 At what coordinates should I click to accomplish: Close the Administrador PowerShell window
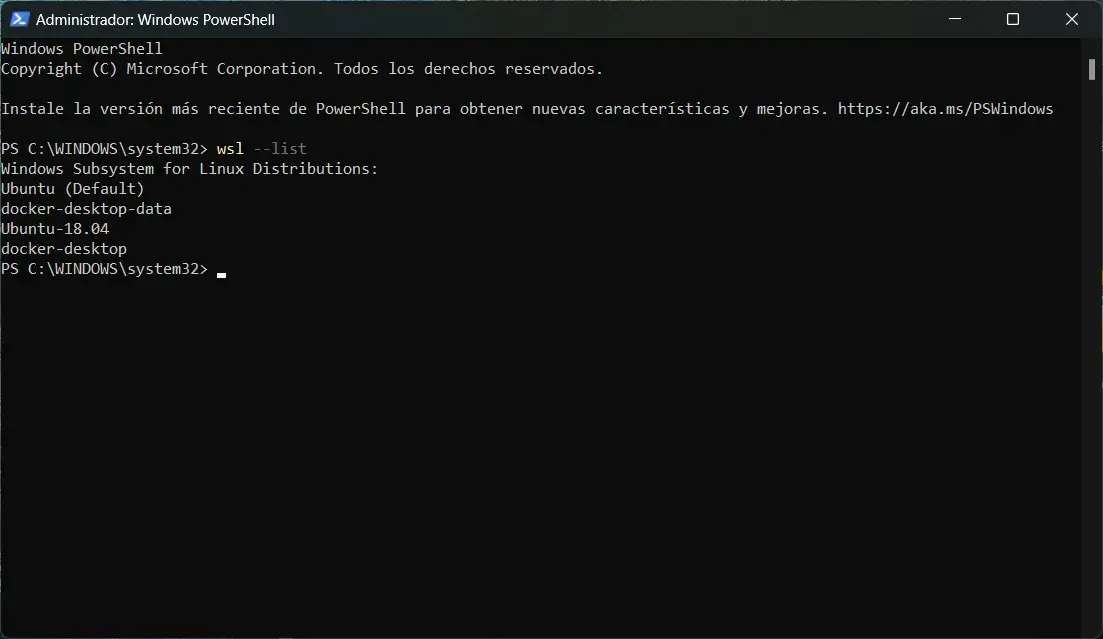(1071, 19)
